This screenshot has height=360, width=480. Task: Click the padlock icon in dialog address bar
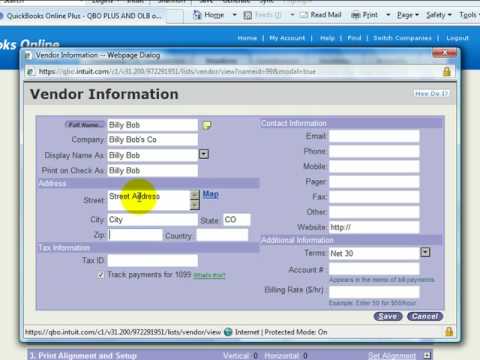pos(447,71)
